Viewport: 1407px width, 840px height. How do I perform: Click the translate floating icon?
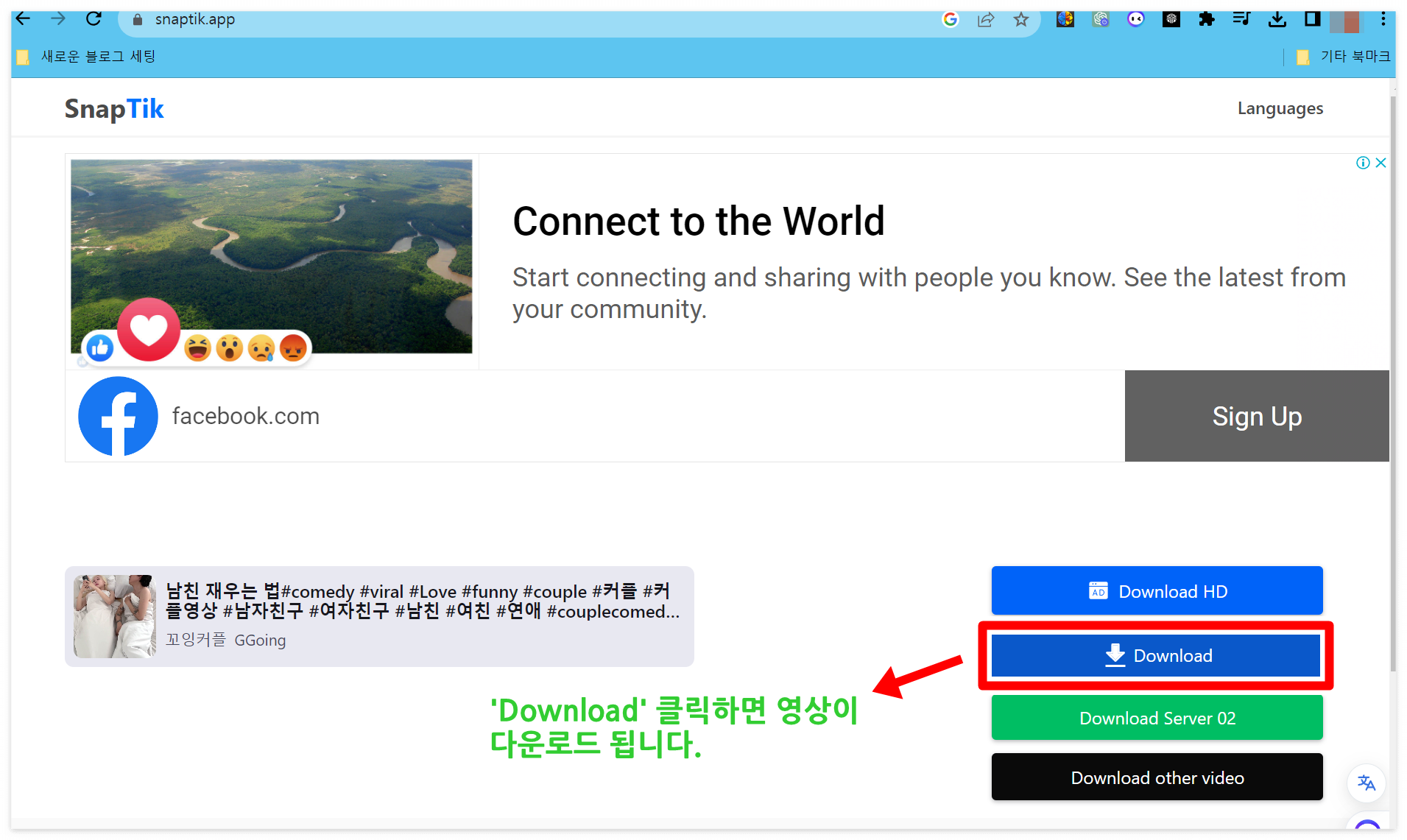click(x=1367, y=783)
